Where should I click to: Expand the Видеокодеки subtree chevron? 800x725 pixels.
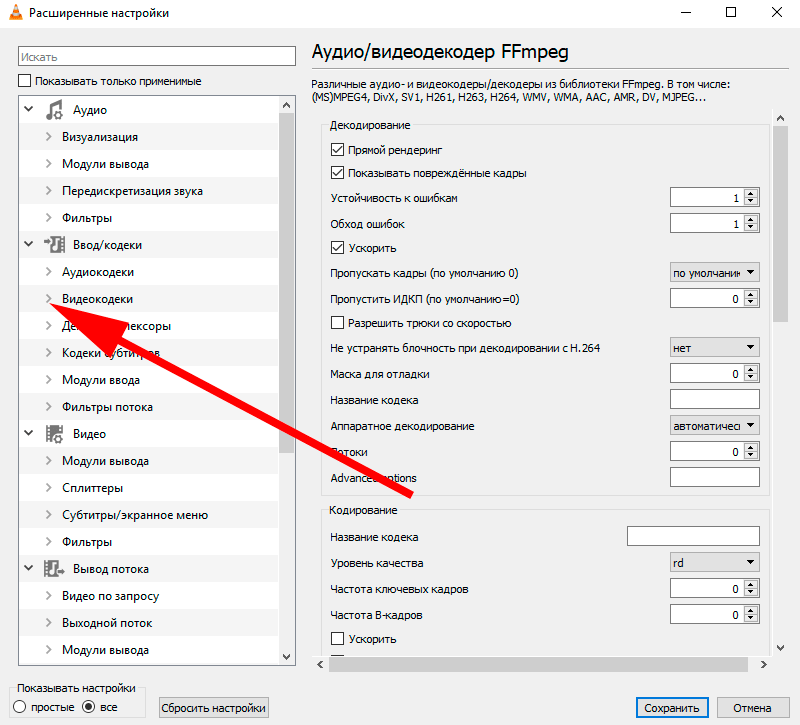pyautogui.click(x=48, y=298)
